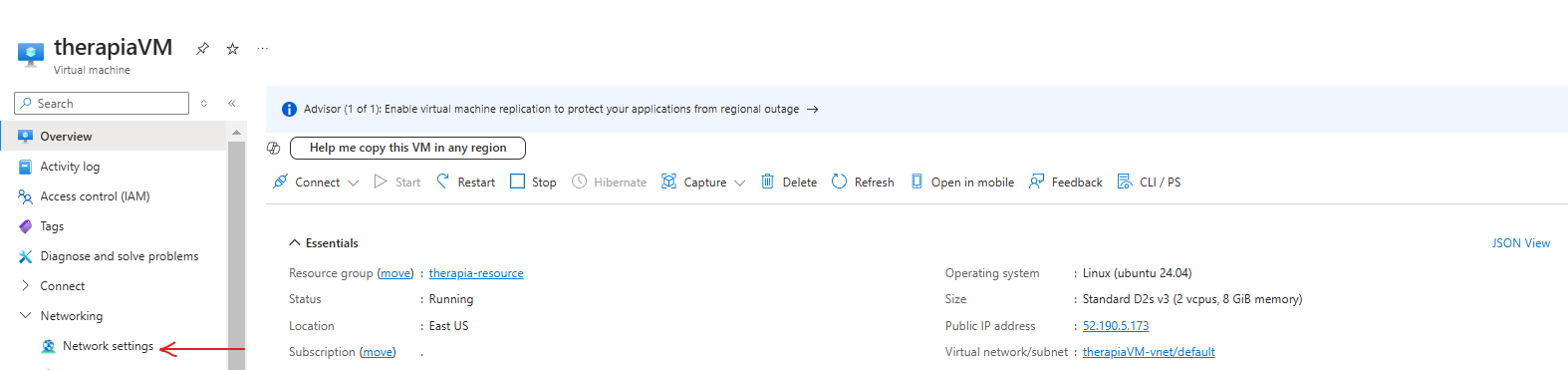Click the East US location value
Screen dimensions: 1568x370
click(448, 326)
